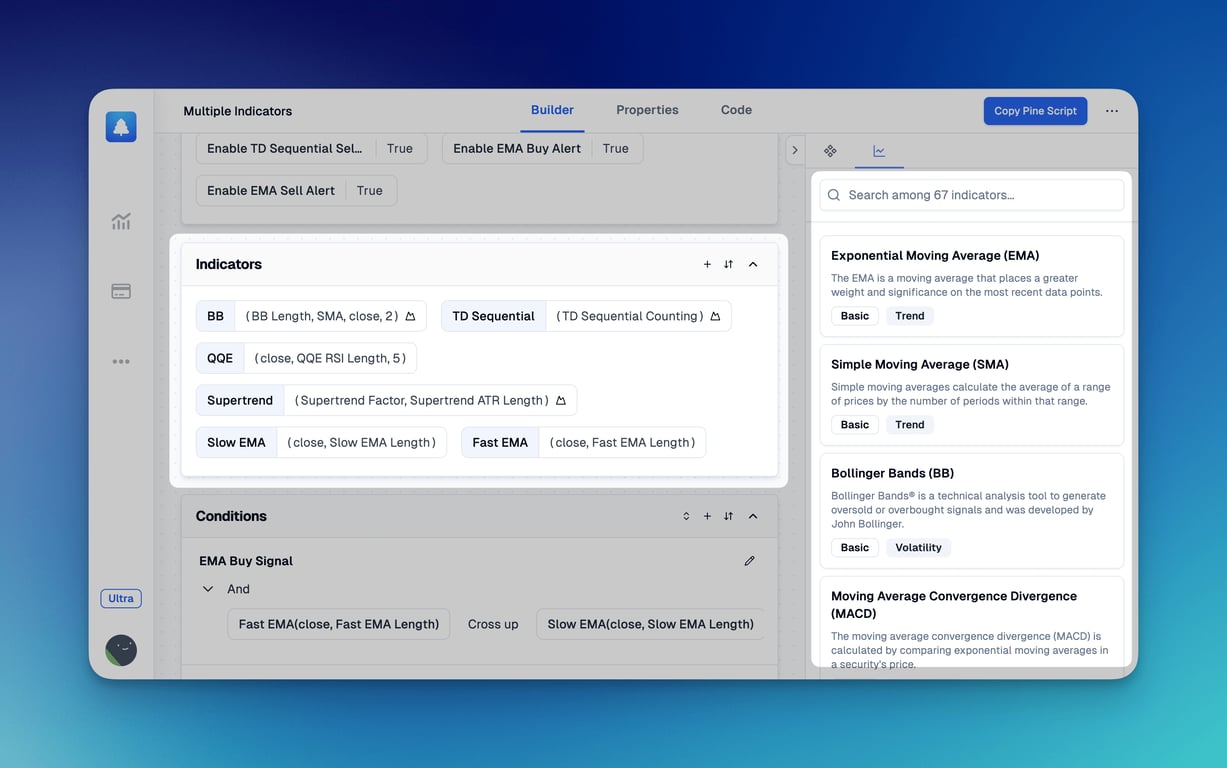This screenshot has width=1227, height=768.
Task: Toggle the Enable EMA Sell Alert True value
Action: pos(370,191)
